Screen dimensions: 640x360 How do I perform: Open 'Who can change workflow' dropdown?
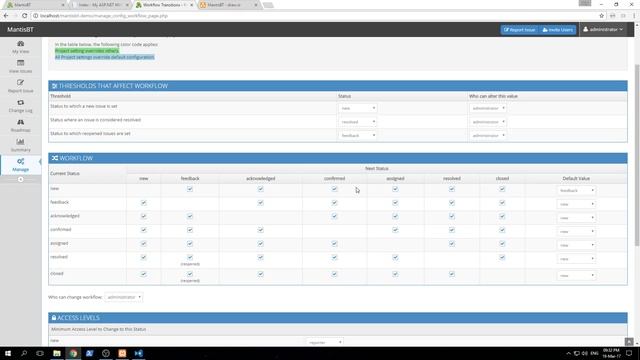tap(124, 297)
